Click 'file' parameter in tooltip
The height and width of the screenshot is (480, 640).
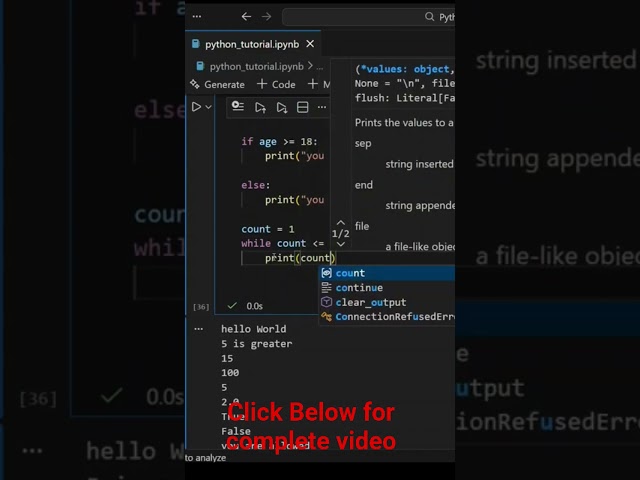click(362, 226)
